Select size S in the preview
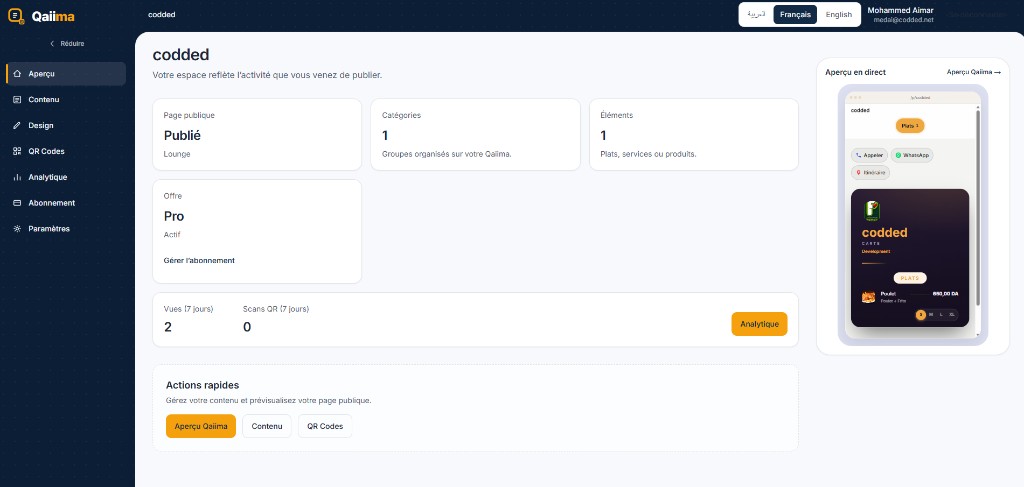The width and height of the screenshot is (1024, 487). [921, 315]
